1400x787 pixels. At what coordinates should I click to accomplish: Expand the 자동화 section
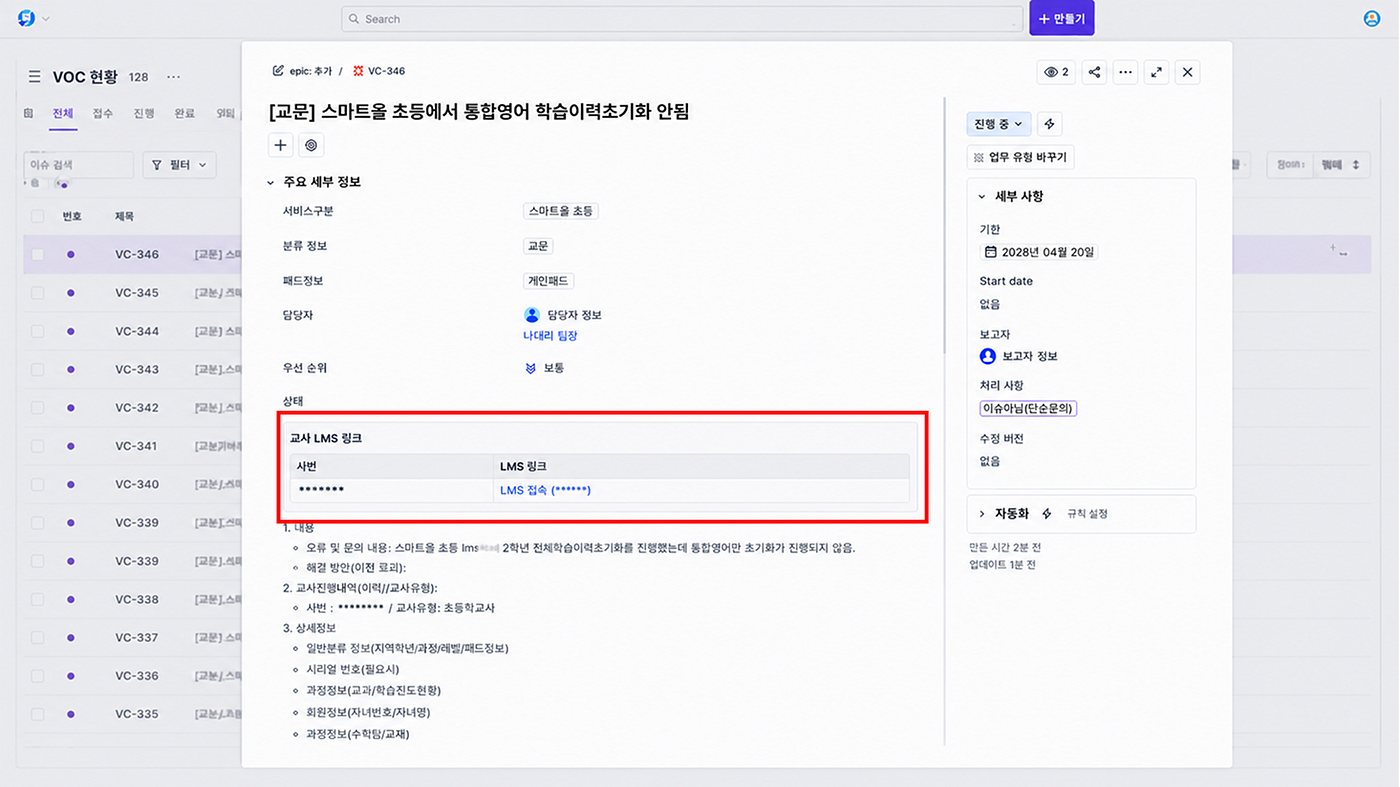tap(982, 514)
